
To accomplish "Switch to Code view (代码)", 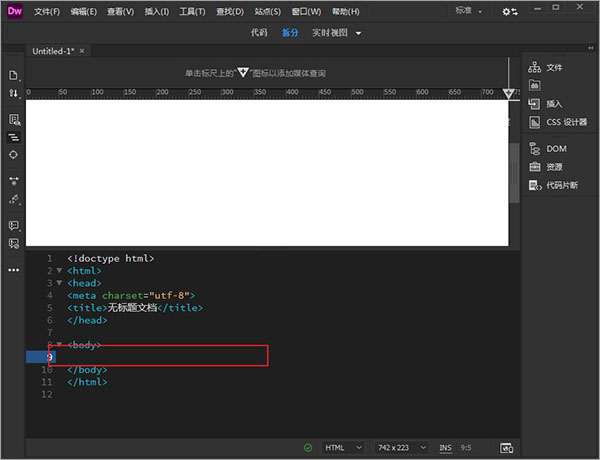I will point(258,32).
